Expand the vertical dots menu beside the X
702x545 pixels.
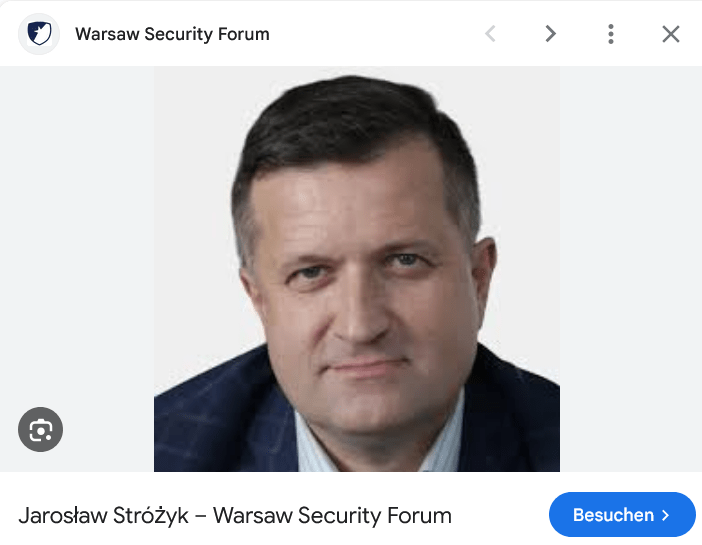coord(611,34)
